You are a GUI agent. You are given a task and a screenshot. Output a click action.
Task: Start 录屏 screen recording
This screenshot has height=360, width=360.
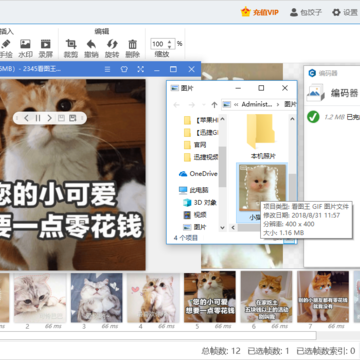coord(46,49)
